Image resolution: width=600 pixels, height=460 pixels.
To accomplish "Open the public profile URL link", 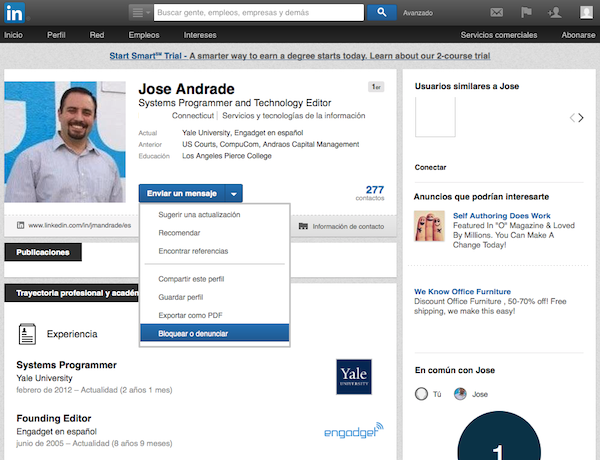I will point(80,225).
